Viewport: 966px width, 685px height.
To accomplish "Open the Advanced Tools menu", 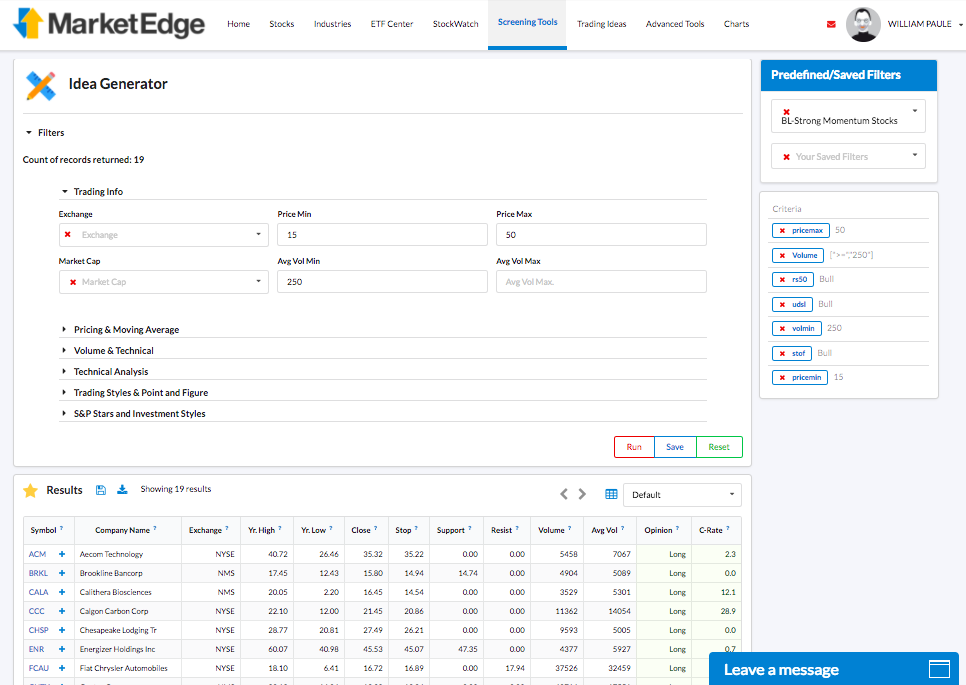I will (675, 24).
